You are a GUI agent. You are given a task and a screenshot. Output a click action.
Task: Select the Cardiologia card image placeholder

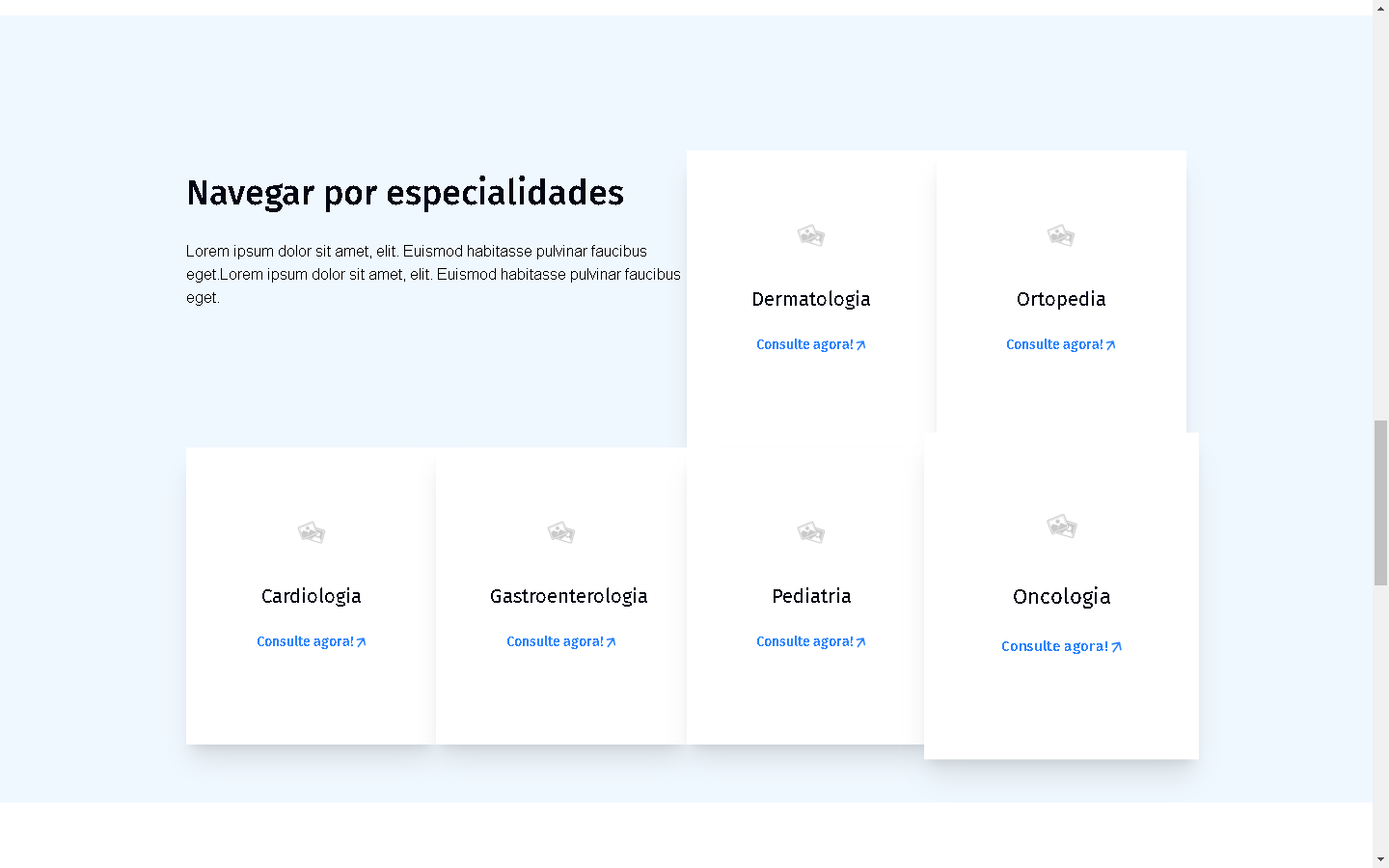[311, 532]
